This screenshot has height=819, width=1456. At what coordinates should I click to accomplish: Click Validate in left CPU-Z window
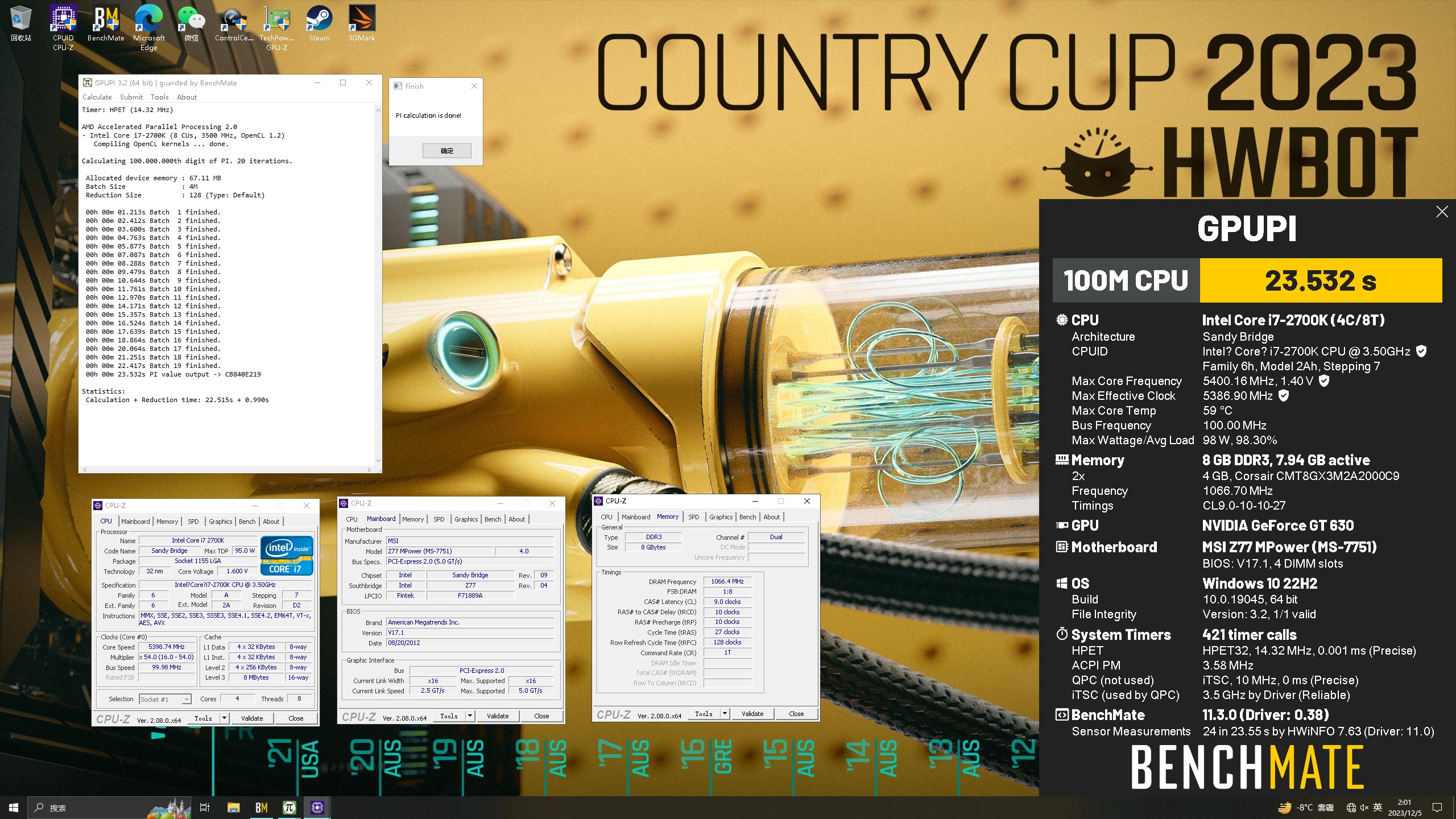[252, 718]
